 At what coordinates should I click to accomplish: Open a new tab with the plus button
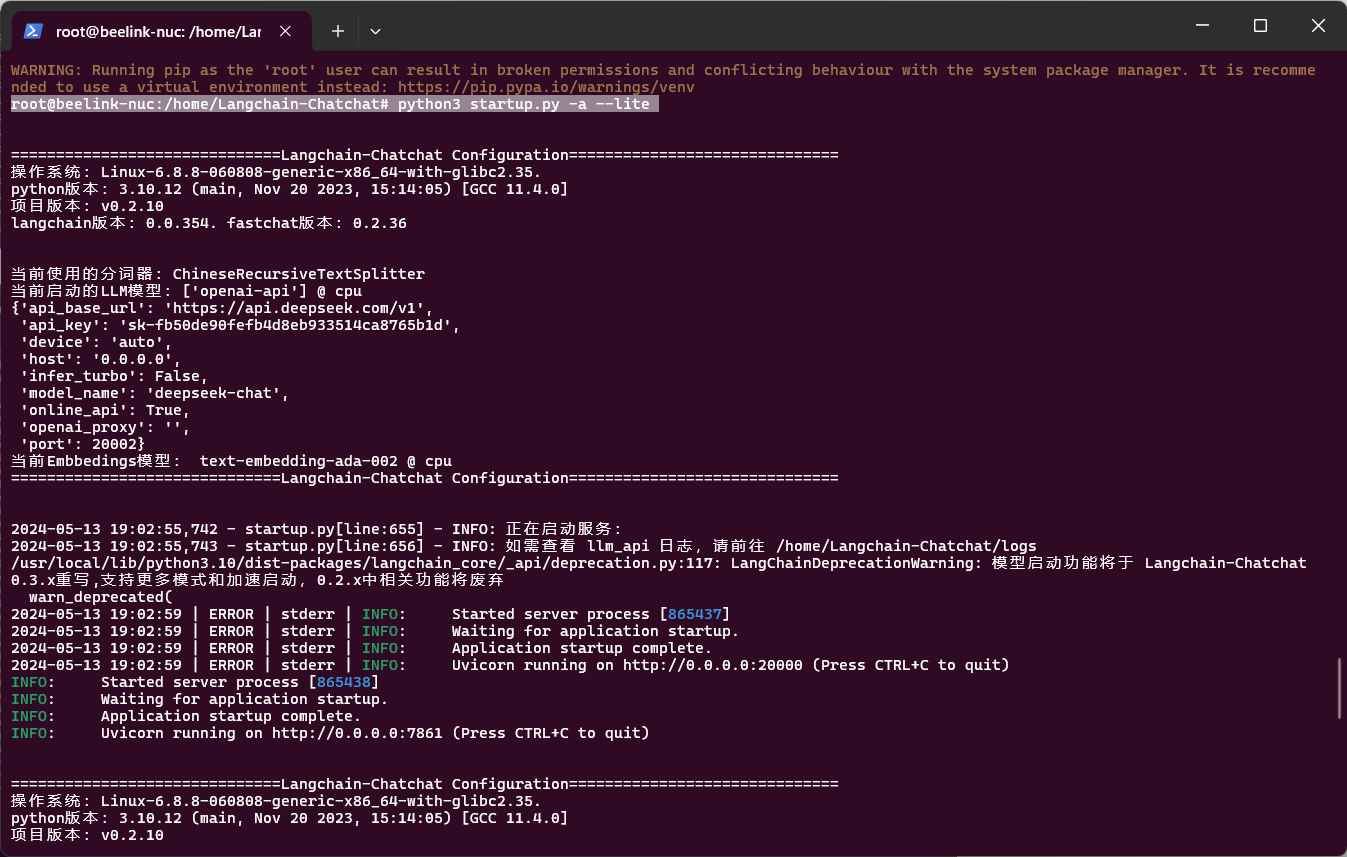(x=338, y=31)
